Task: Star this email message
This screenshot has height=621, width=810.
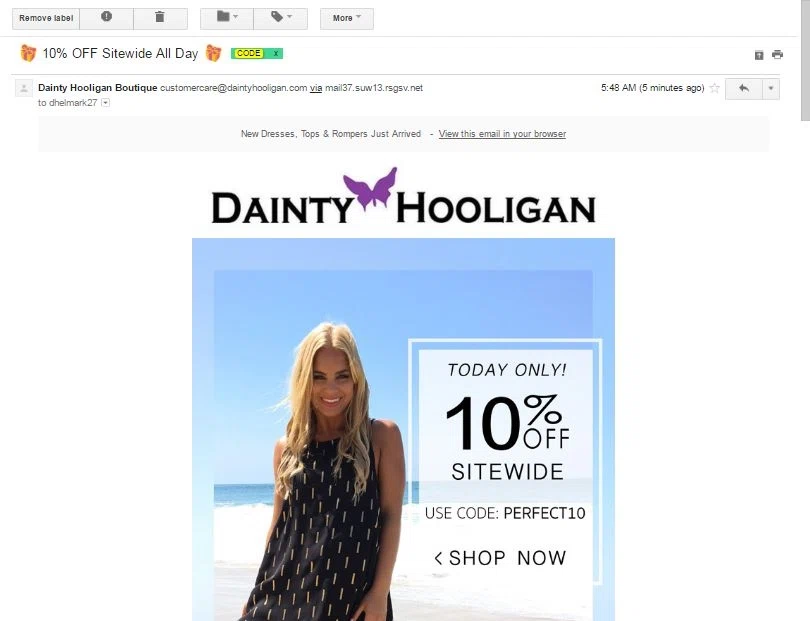Action: 714,88
